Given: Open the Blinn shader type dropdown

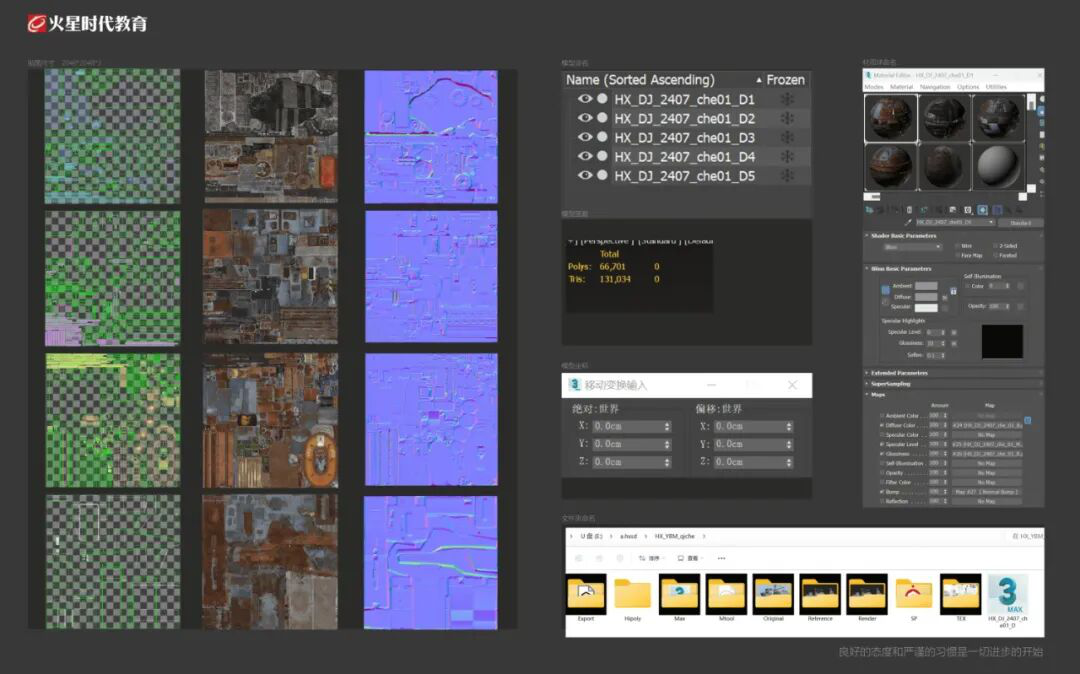Looking at the screenshot, I should [x=913, y=246].
